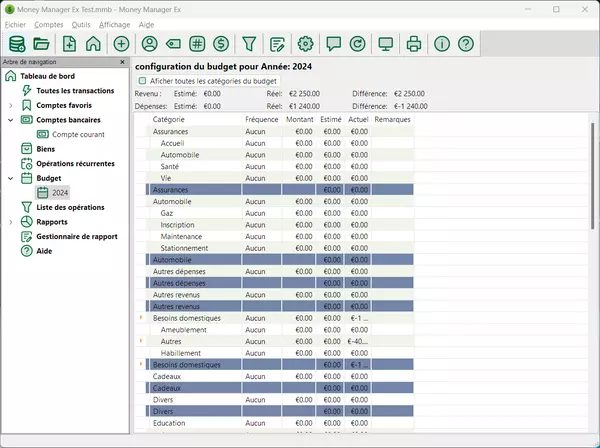600x448 pixels.
Task: Open the Tags manager icon
Action: coord(173,43)
